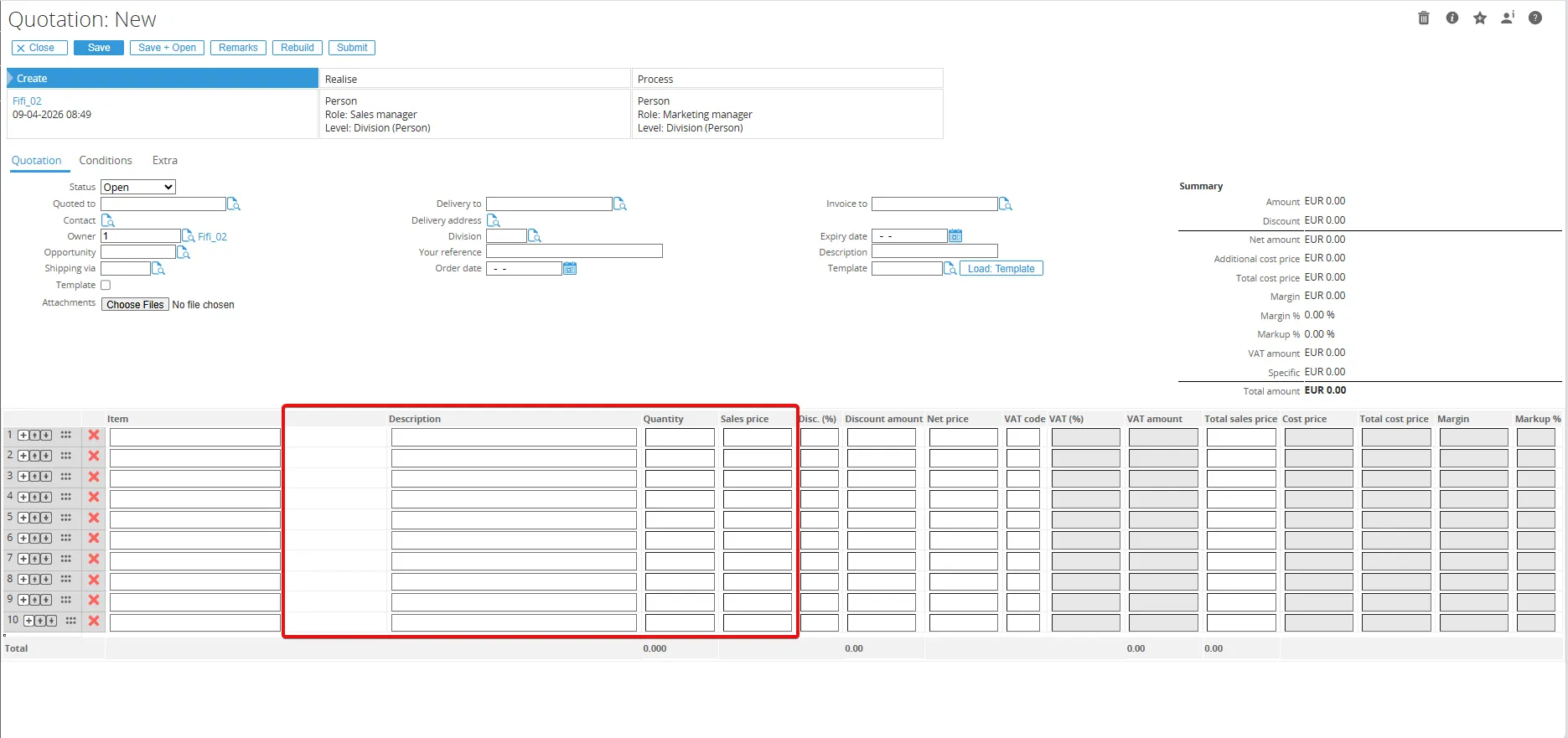Viewport: 1568px width, 738px height.
Task: Open the information icon in header
Action: pos(1452,18)
